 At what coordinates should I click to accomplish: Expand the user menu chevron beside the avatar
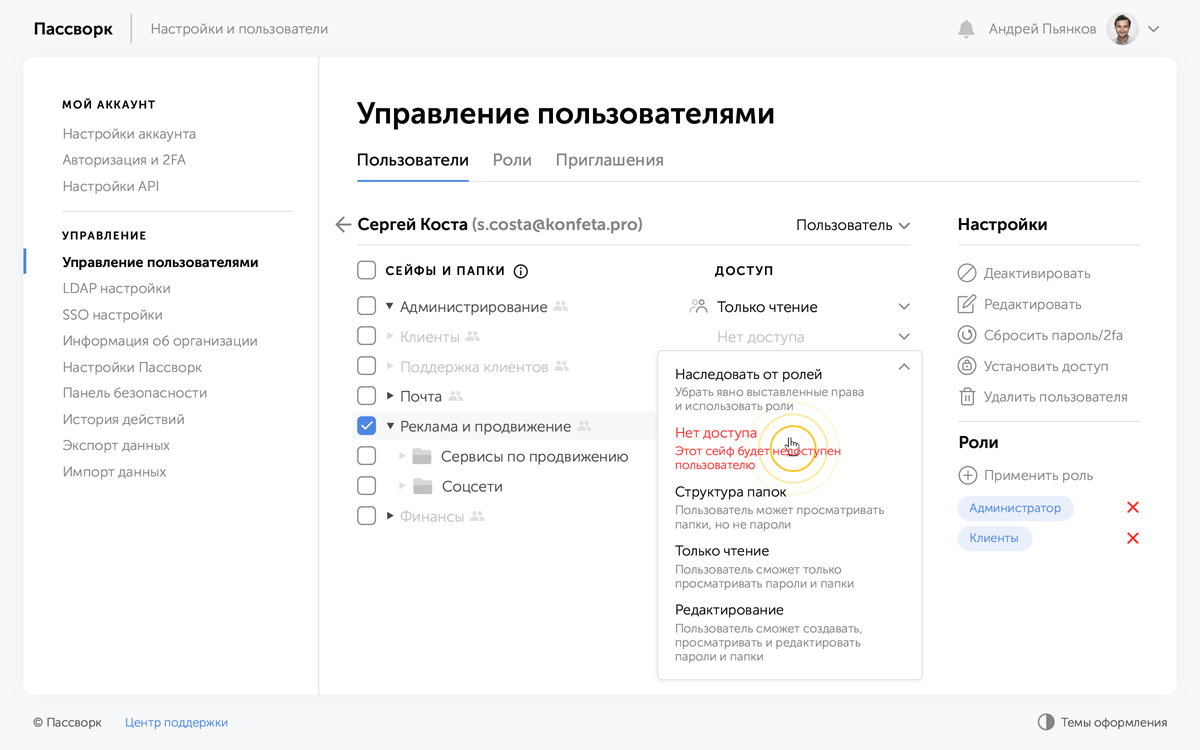pos(1154,29)
